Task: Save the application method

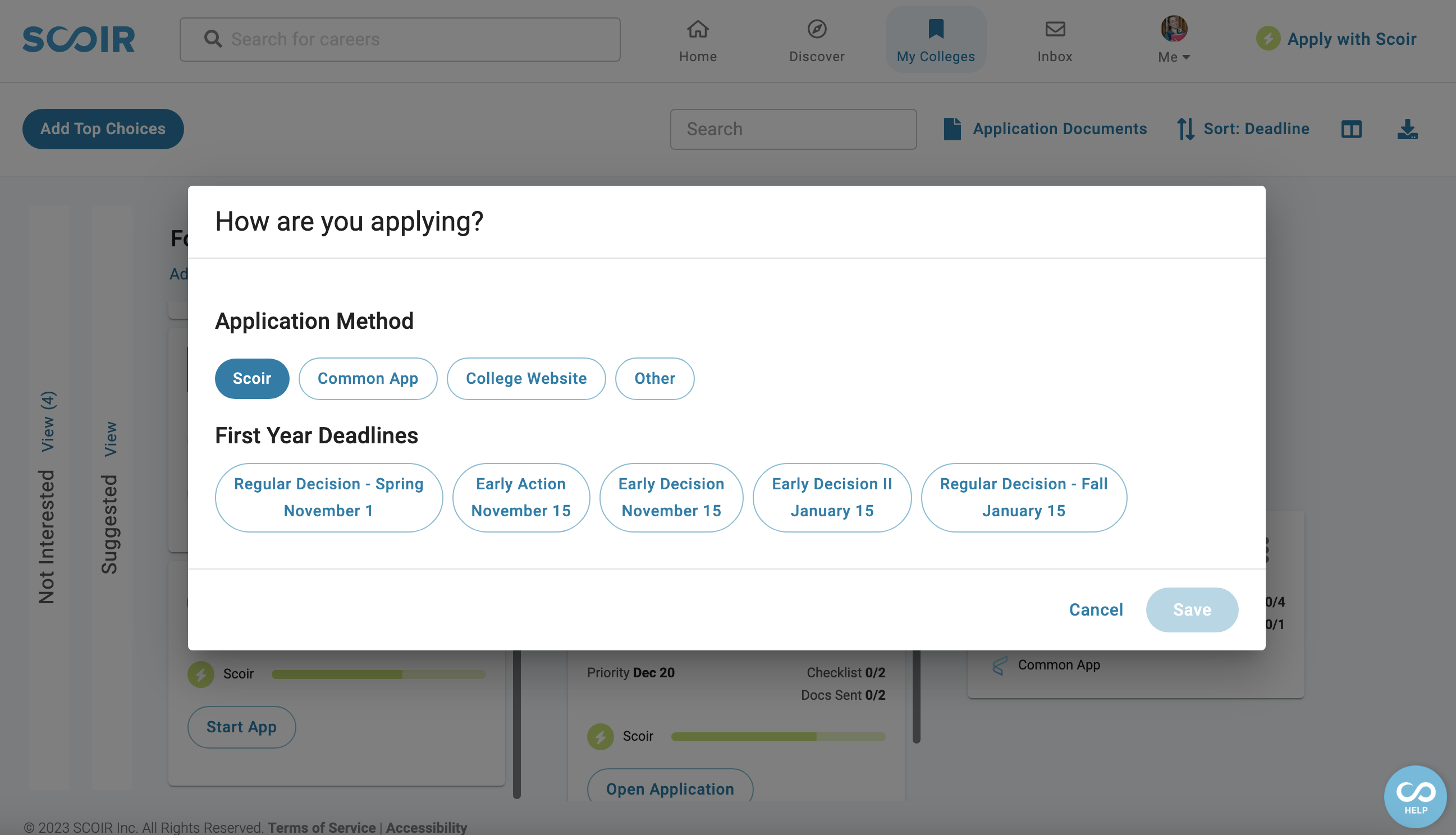Action: [x=1192, y=609]
